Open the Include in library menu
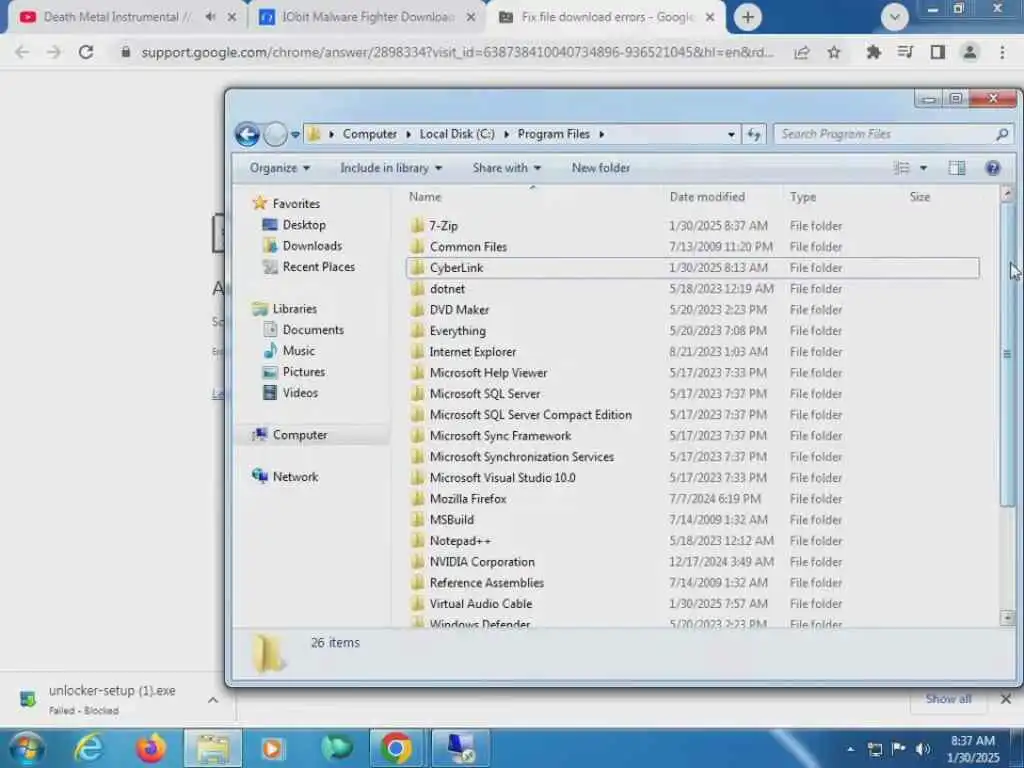Viewport: 1024px width, 768px height. point(391,168)
